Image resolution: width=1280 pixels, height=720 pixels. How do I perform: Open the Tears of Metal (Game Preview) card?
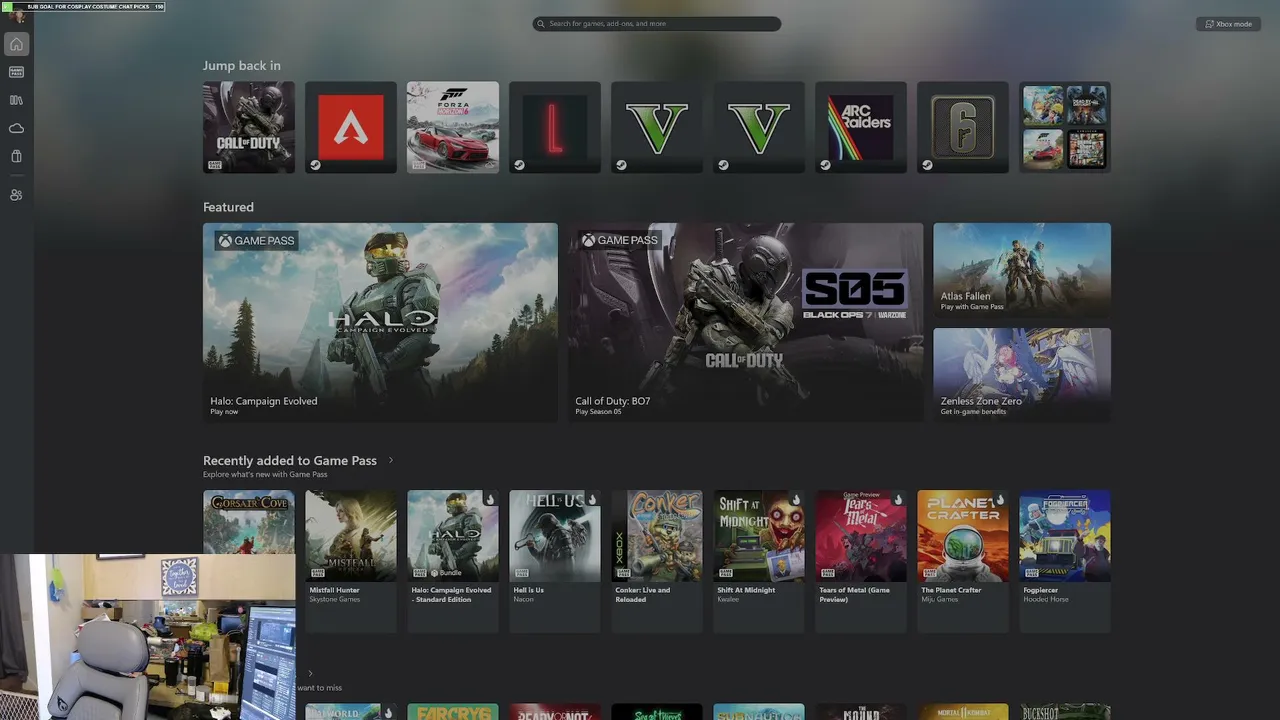click(861, 561)
